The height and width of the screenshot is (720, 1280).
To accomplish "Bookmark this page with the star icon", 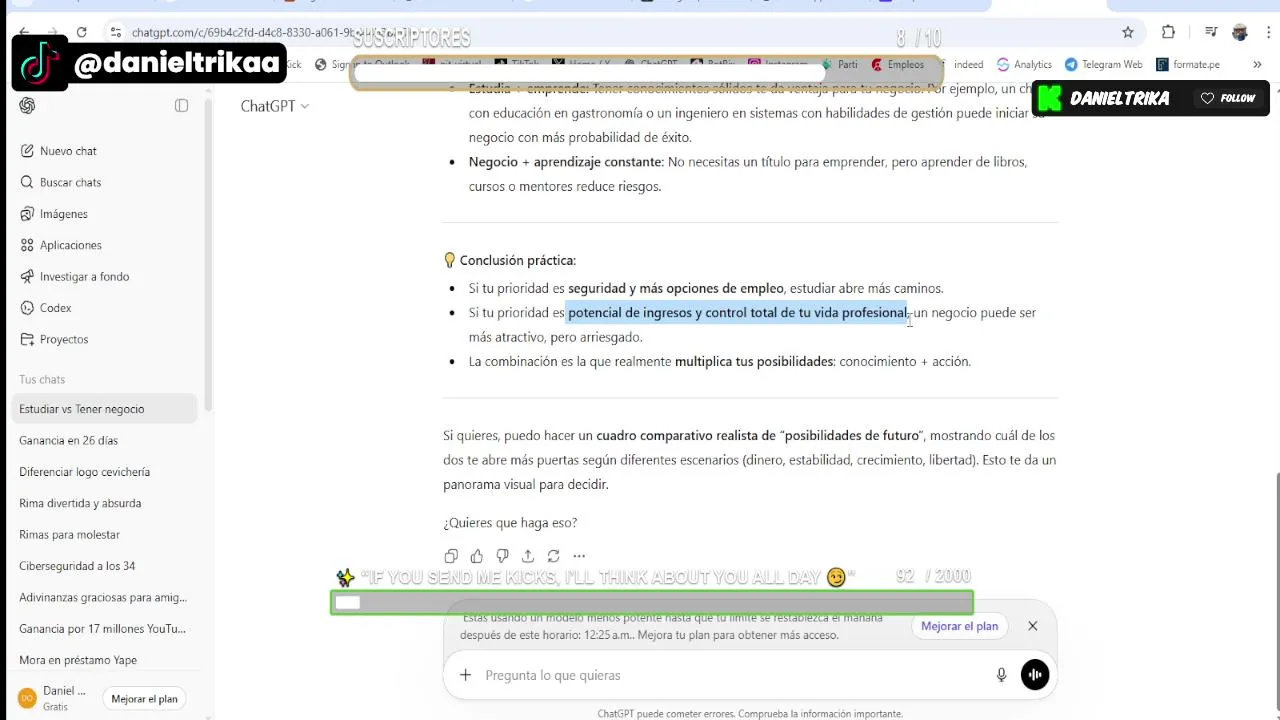I will (x=1128, y=32).
